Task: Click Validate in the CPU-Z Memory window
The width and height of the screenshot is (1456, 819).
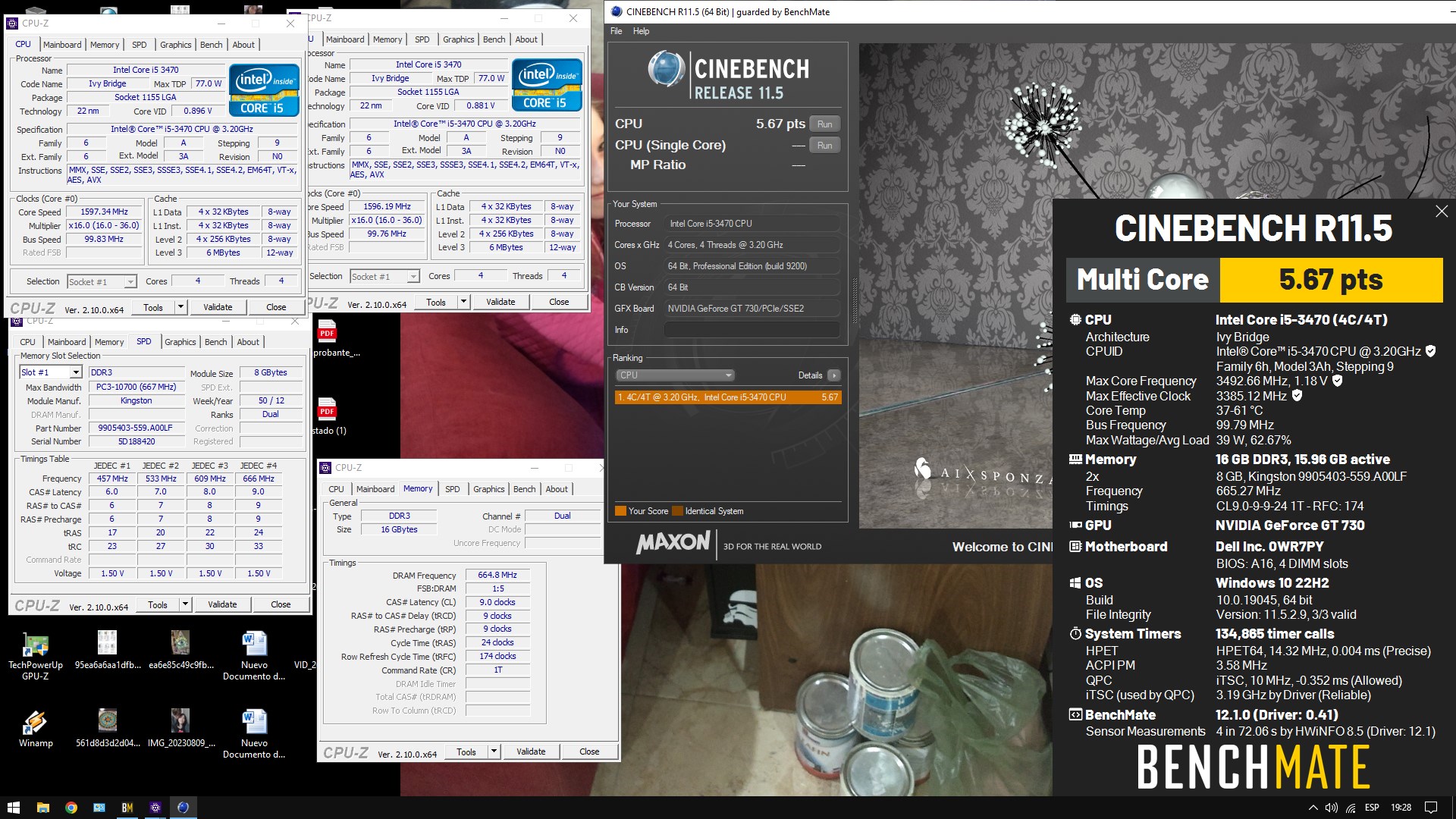Action: tap(531, 752)
